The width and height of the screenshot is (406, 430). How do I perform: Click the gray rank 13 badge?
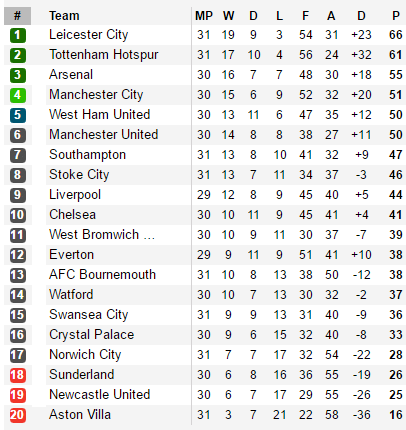pos(18,275)
